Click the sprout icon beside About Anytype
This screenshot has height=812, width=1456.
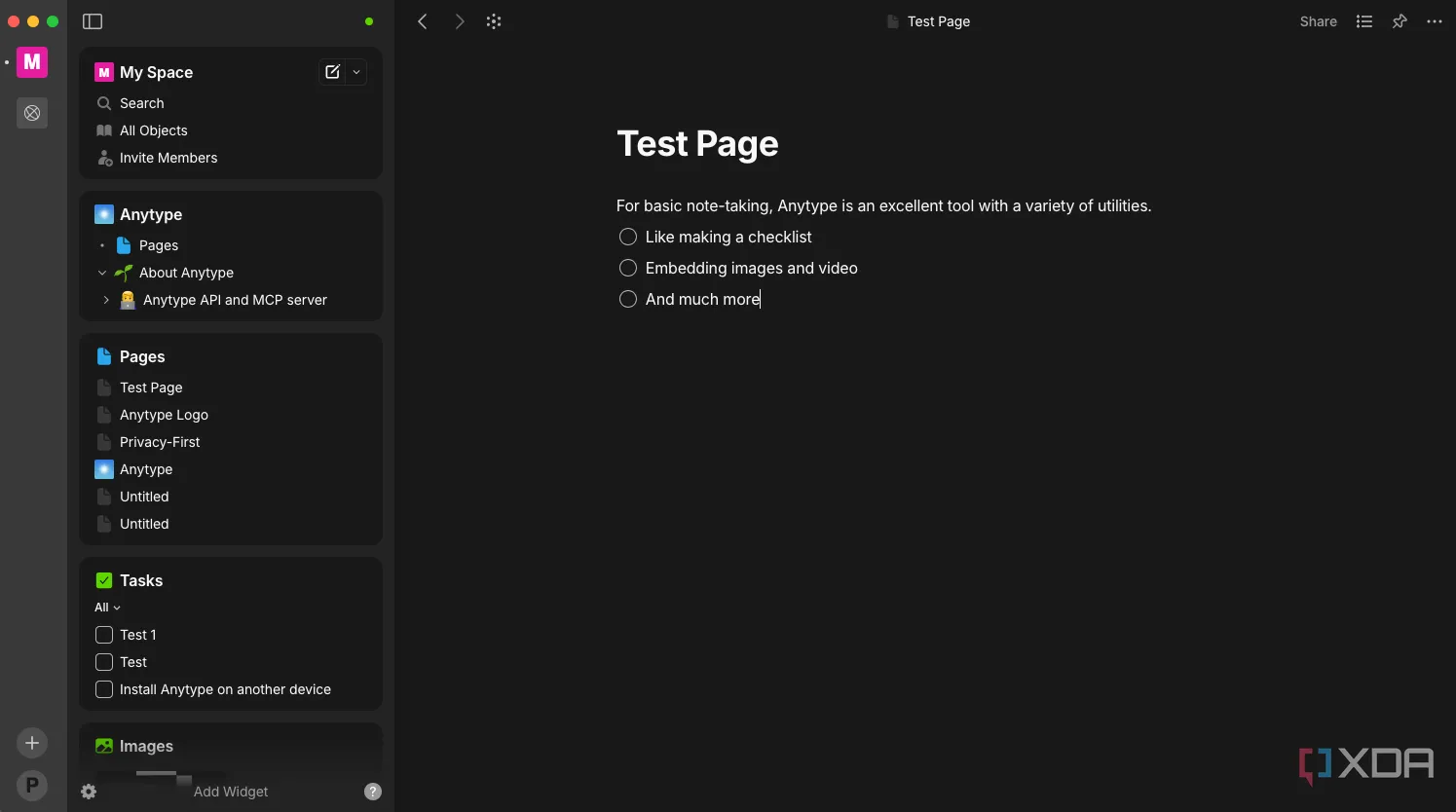tap(124, 273)
